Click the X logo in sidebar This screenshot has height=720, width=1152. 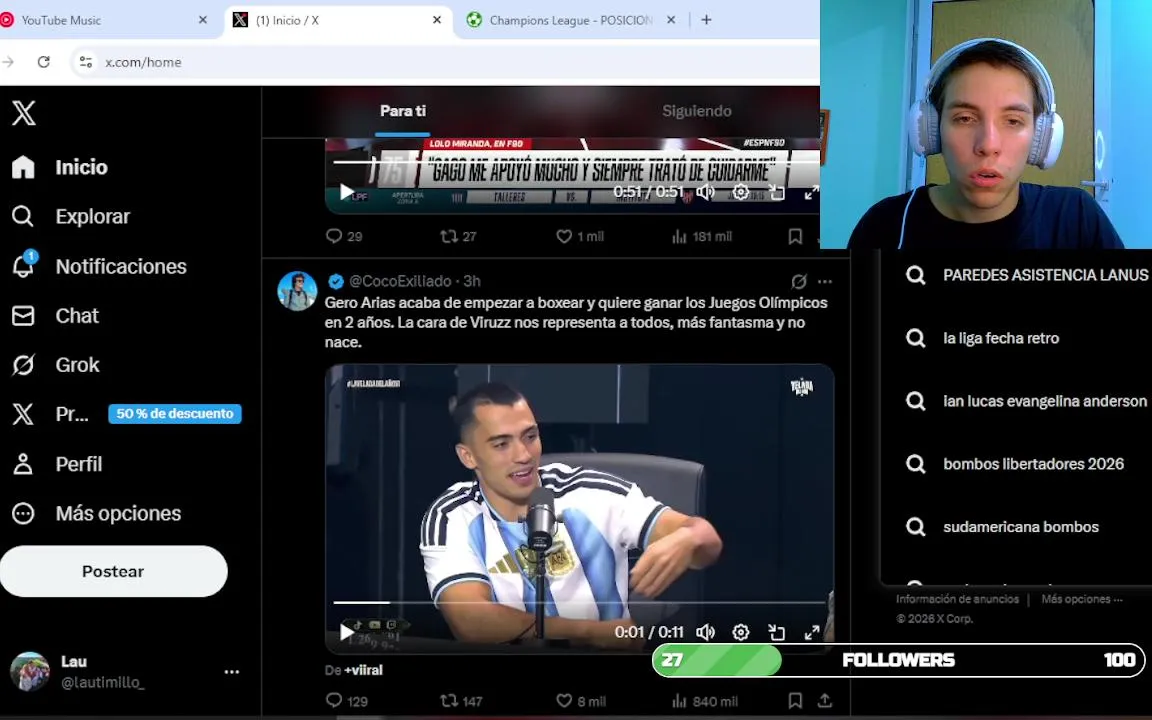[x=24, y=113]
